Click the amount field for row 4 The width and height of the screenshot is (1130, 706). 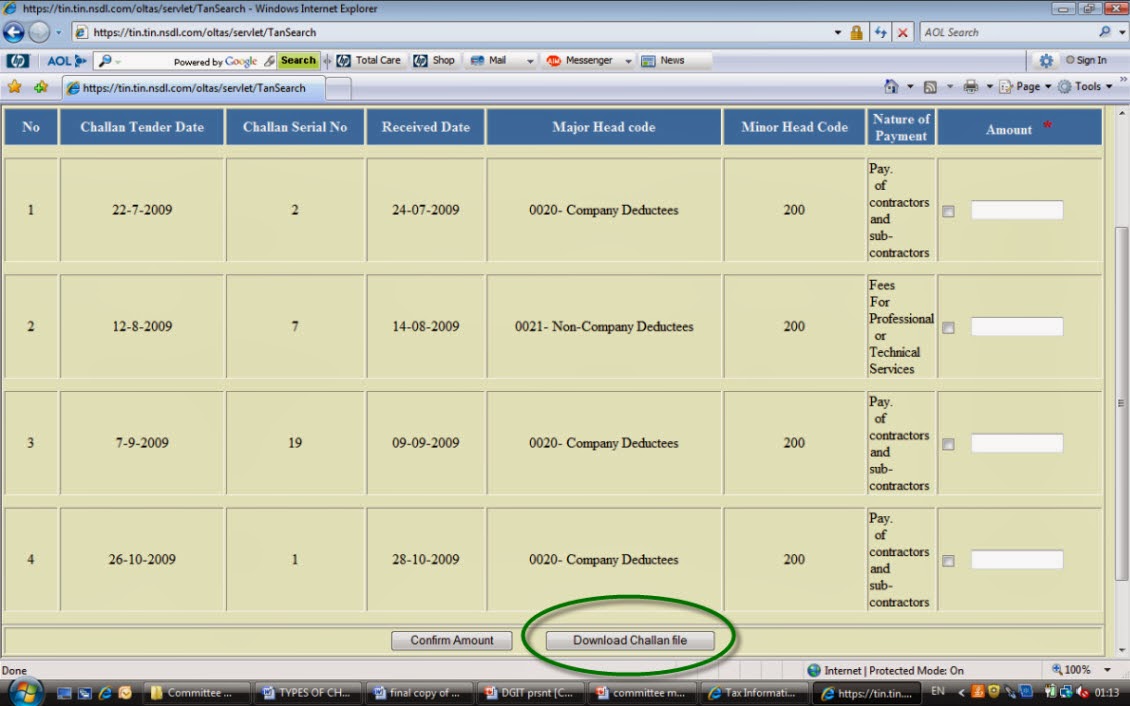1017,559
